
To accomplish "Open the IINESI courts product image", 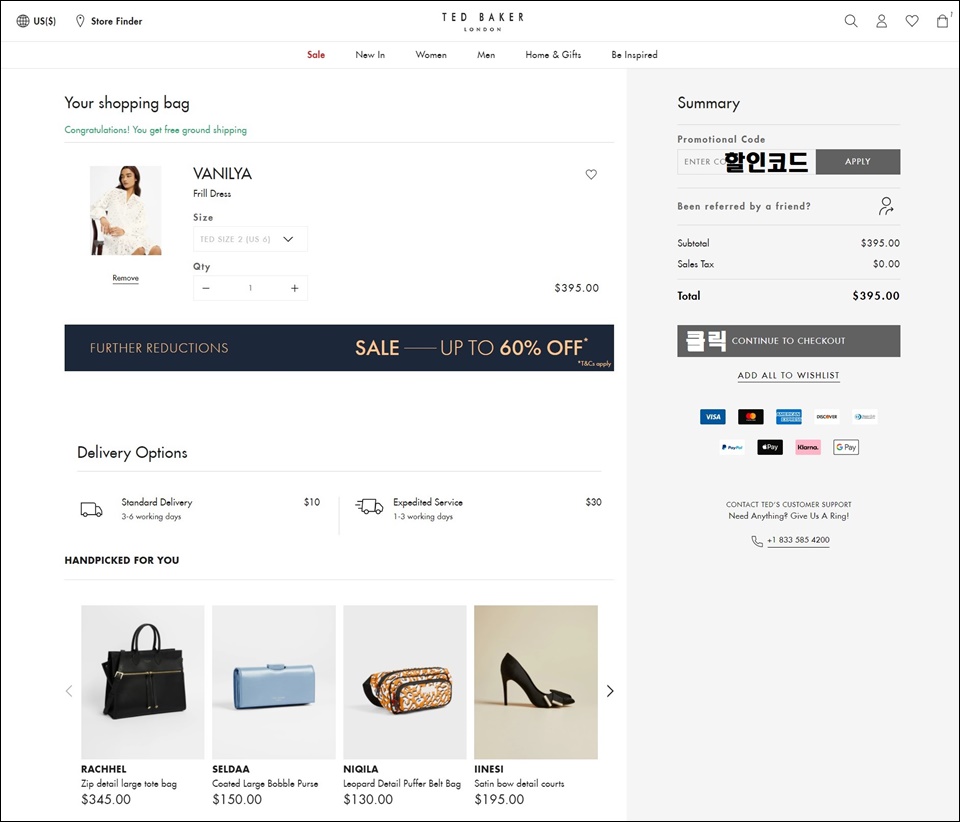I will (536, 682).
